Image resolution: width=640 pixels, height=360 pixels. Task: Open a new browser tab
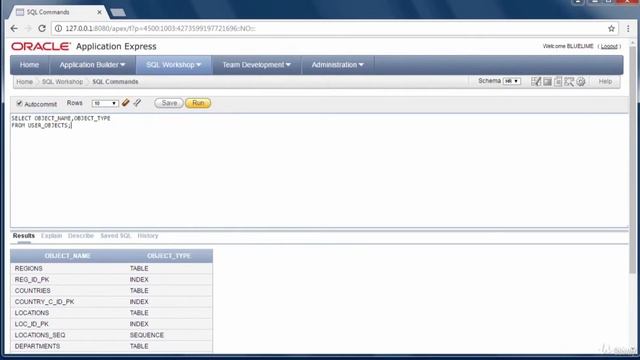[x=118, y=12]
